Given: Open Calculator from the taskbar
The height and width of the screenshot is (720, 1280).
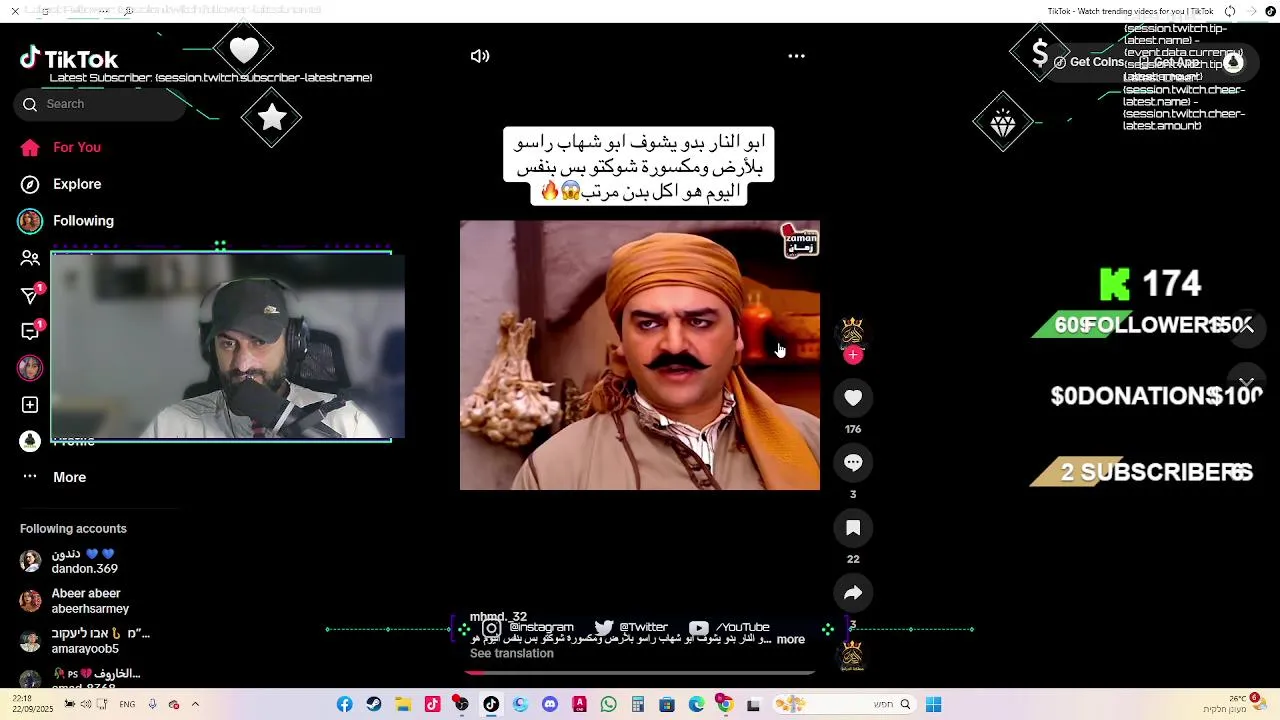Looking at the screenshot, I should 638,705.
